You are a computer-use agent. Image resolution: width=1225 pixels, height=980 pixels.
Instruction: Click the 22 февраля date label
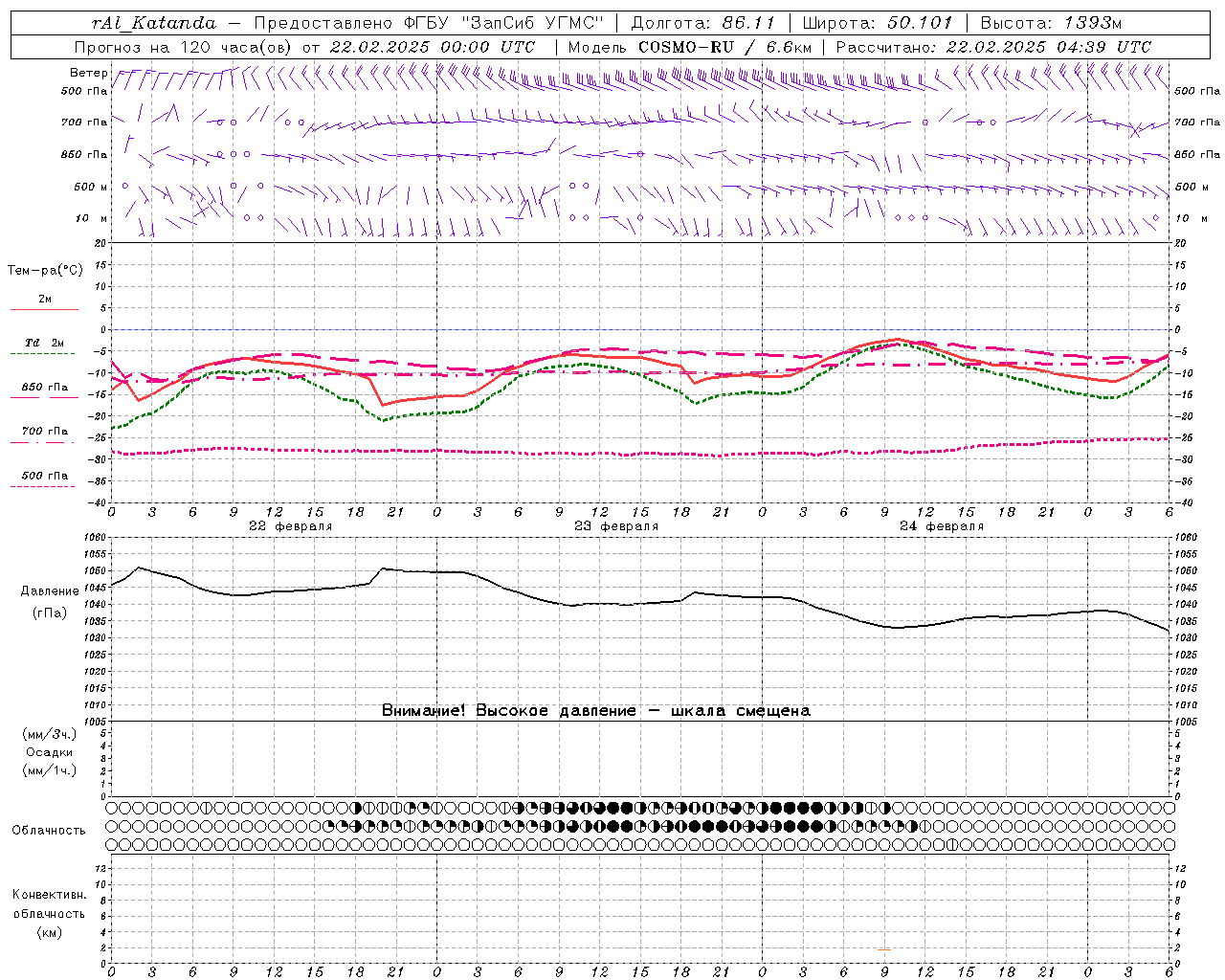[290, 526]
